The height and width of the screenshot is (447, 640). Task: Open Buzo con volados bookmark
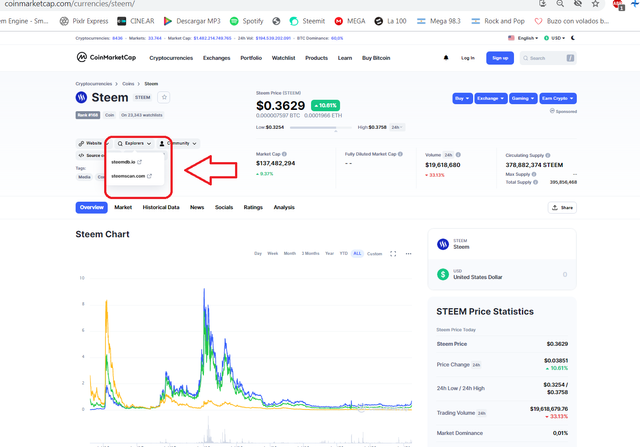tap(571, 21)
